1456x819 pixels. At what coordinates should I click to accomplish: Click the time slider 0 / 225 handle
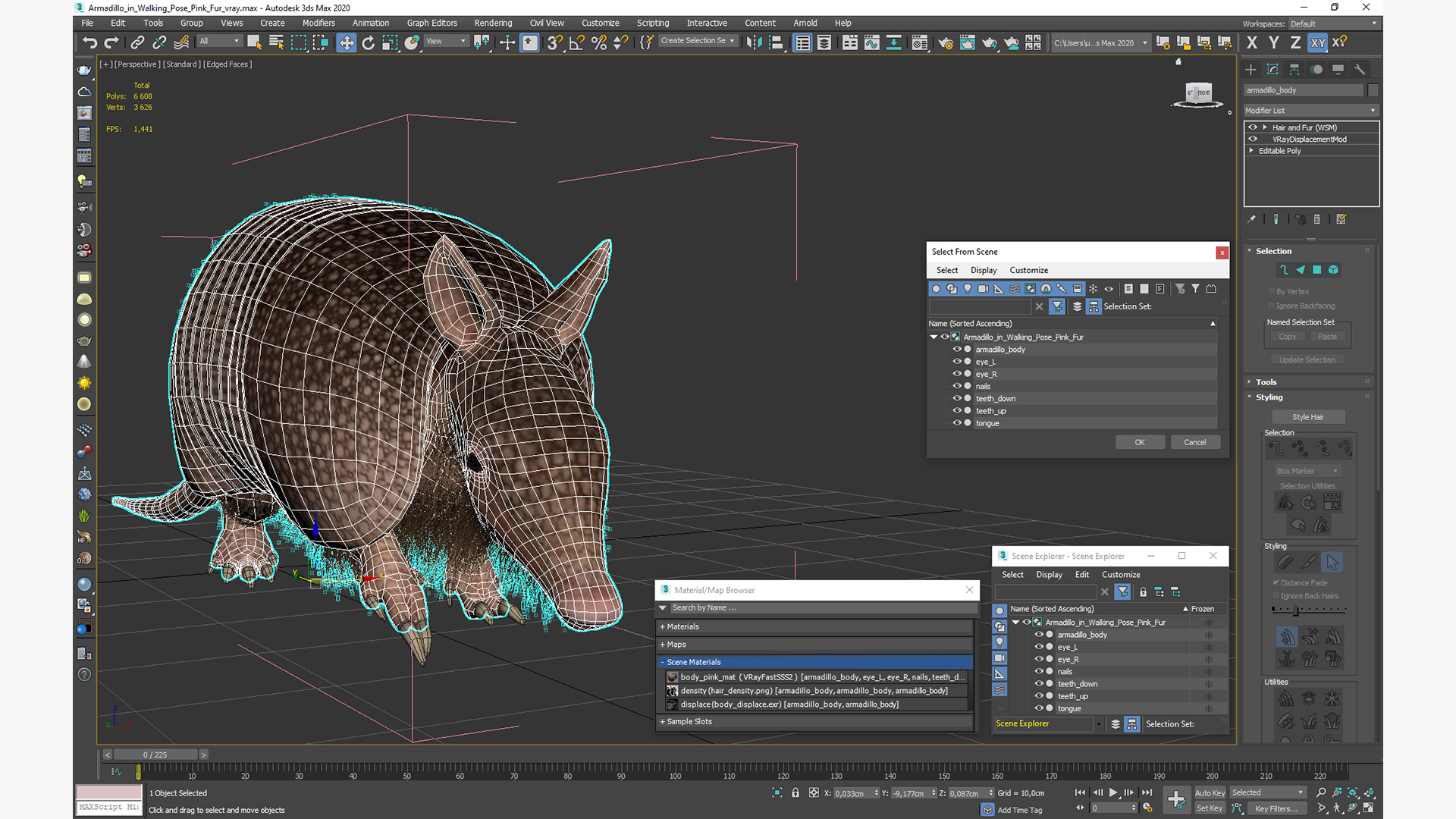coord(155,755)
